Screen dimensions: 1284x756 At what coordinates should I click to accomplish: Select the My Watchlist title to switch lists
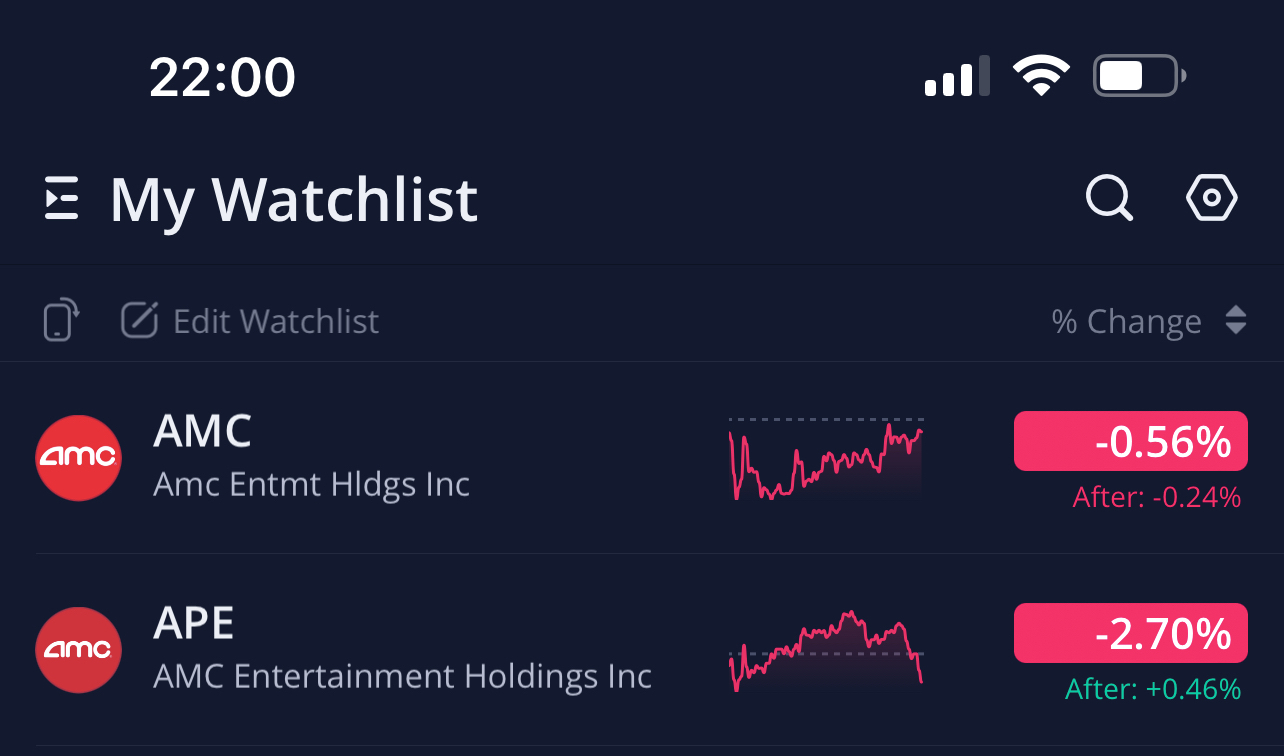[x=293, y=199]
